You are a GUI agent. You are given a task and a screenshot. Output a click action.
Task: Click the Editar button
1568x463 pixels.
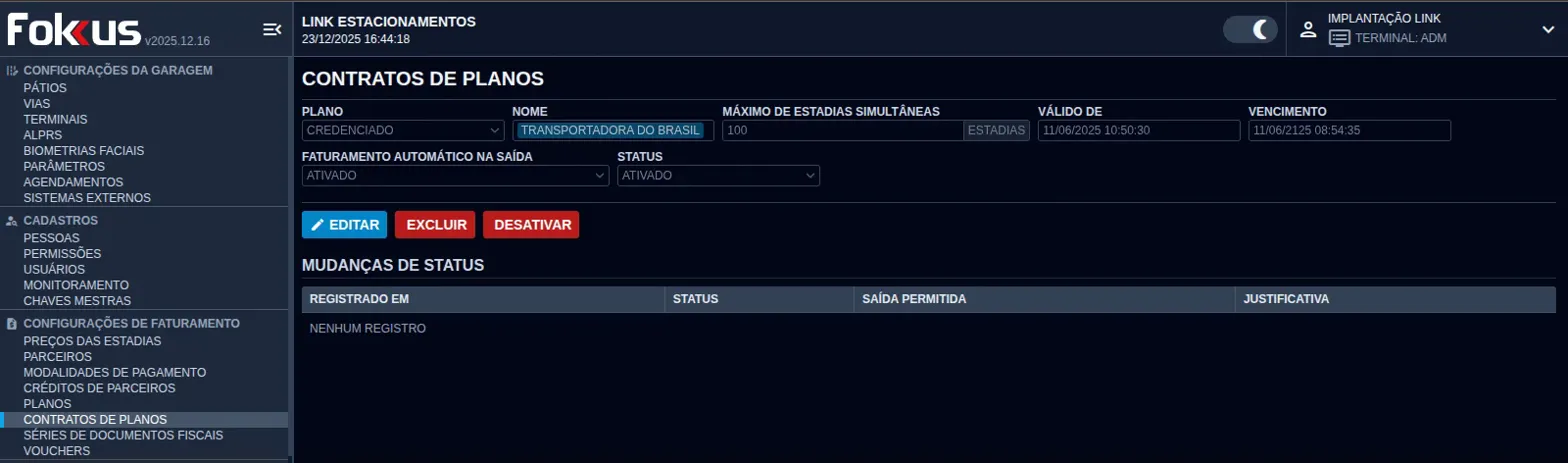pyautogui.click(x=344, y=225)
